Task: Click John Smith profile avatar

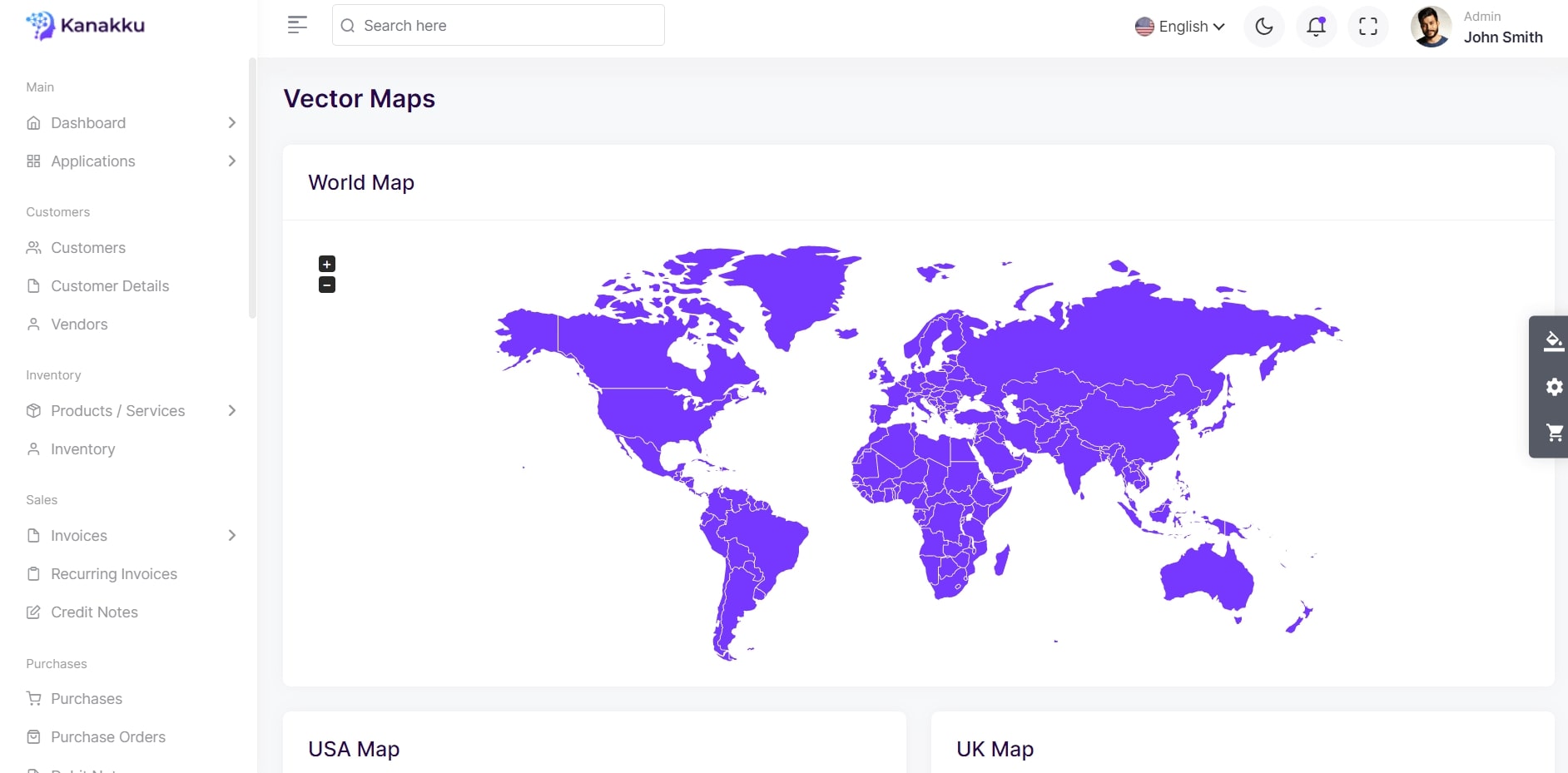Action: click(1431, 27)
